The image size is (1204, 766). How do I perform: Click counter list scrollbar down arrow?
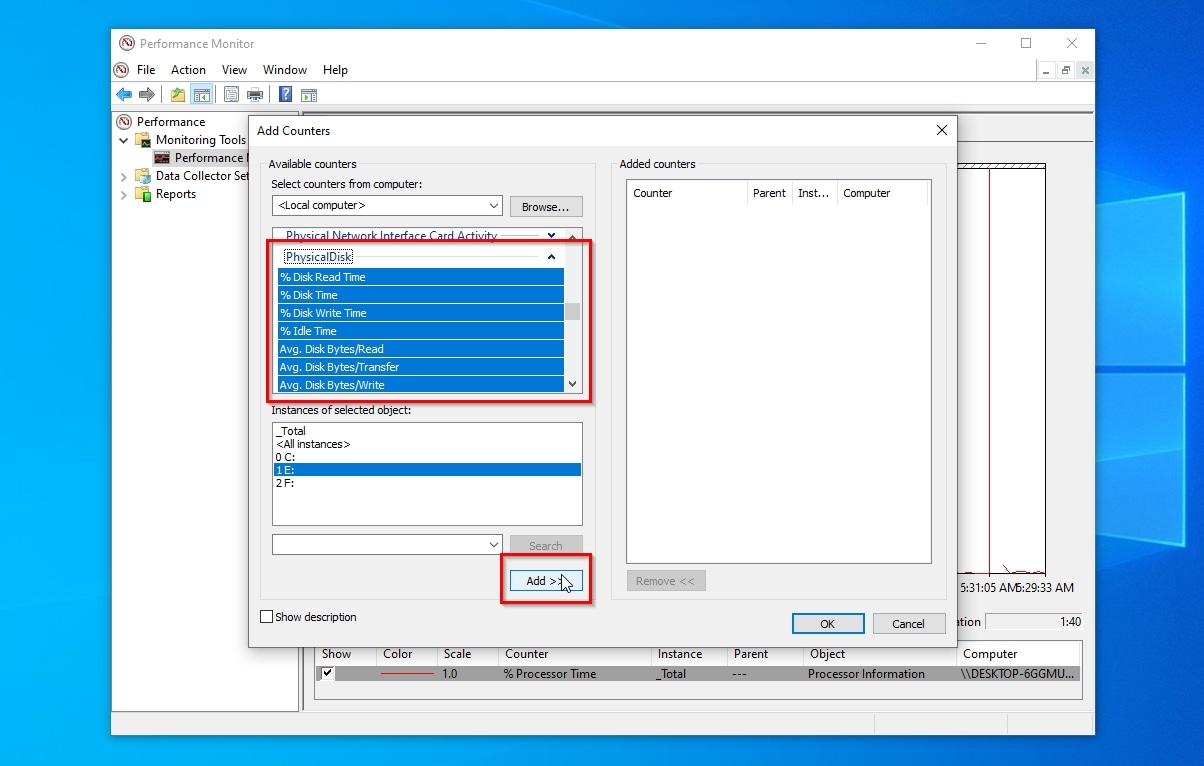573,384
